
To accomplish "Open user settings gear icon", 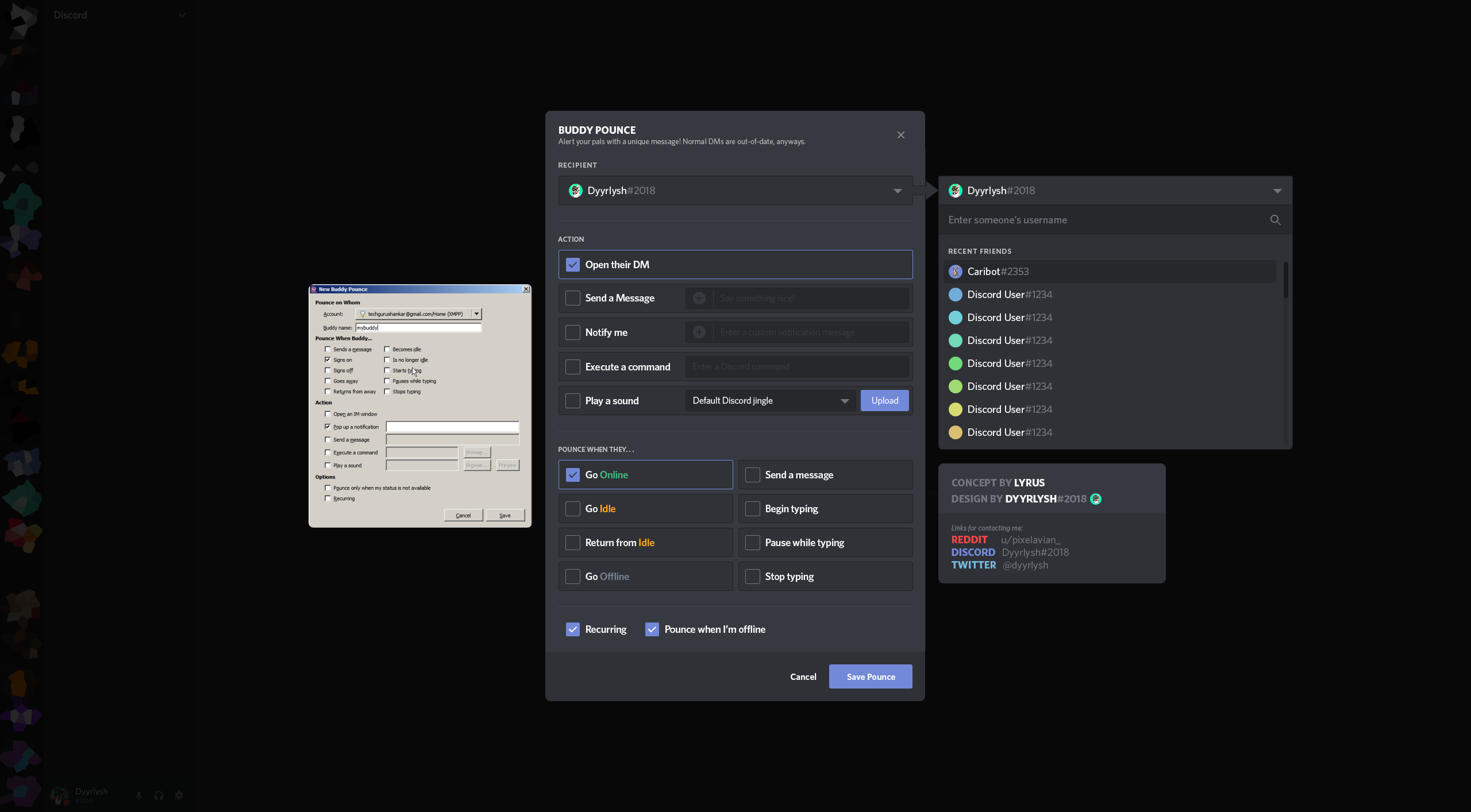I will (x=179, y=795).
